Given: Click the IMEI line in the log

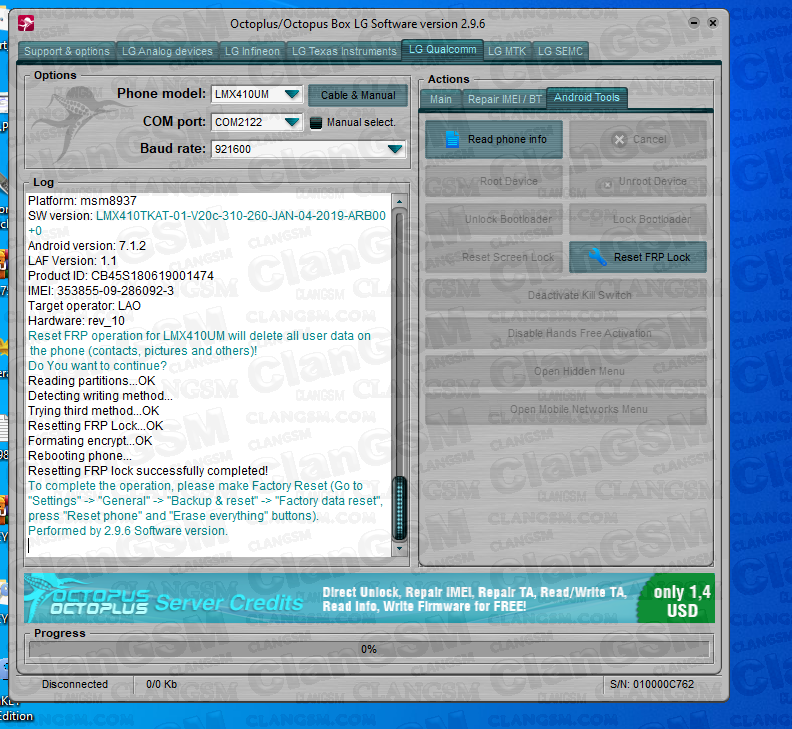Looking at the screenshot, I should point(101,291).
